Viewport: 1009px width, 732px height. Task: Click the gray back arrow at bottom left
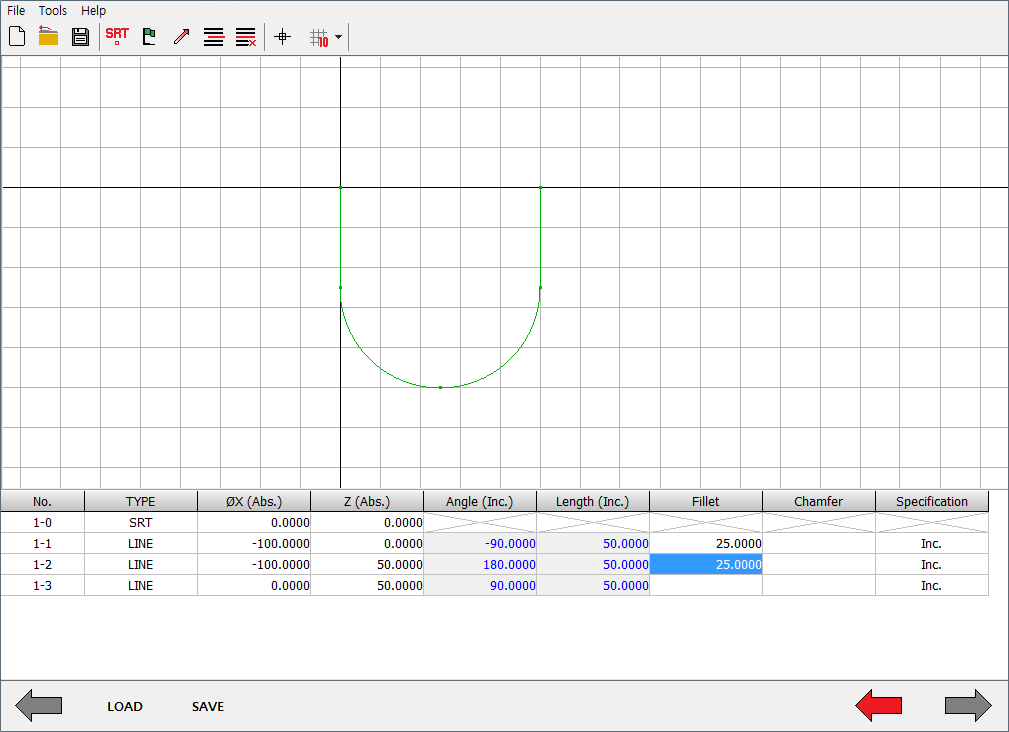pyautogui.click(x=39, y=706)
